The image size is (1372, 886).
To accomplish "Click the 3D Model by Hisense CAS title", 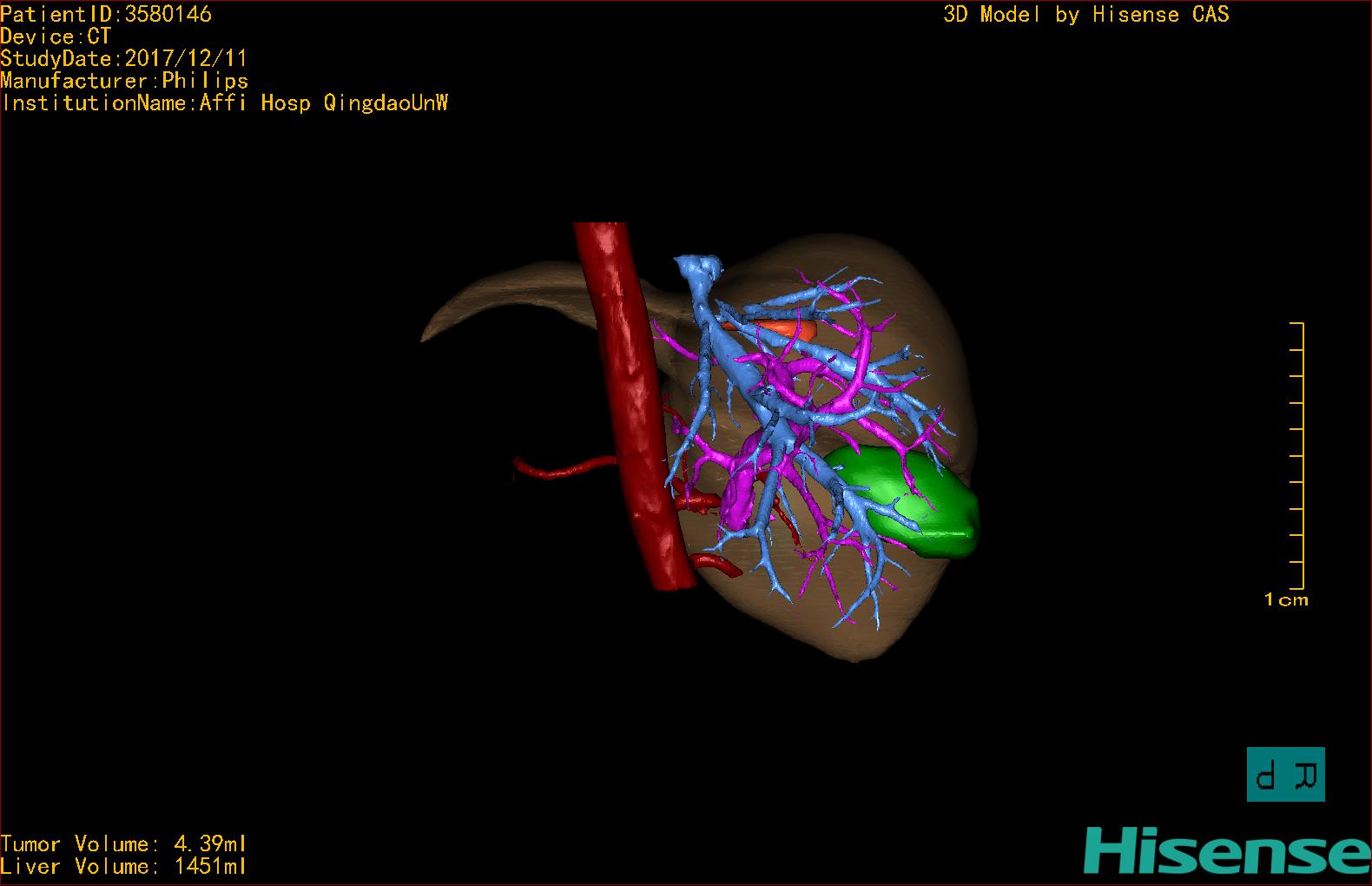I will coord(1086,15).
